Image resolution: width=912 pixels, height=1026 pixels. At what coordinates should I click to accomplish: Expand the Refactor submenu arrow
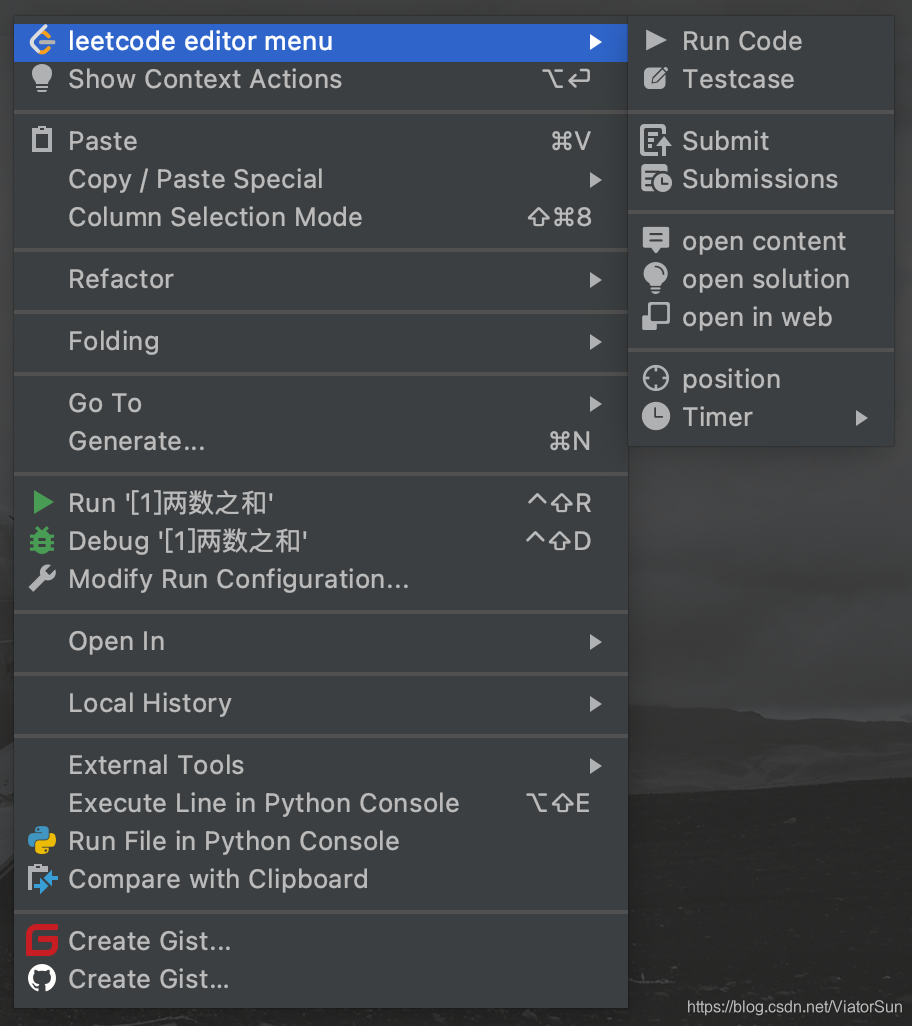point(596,279)
